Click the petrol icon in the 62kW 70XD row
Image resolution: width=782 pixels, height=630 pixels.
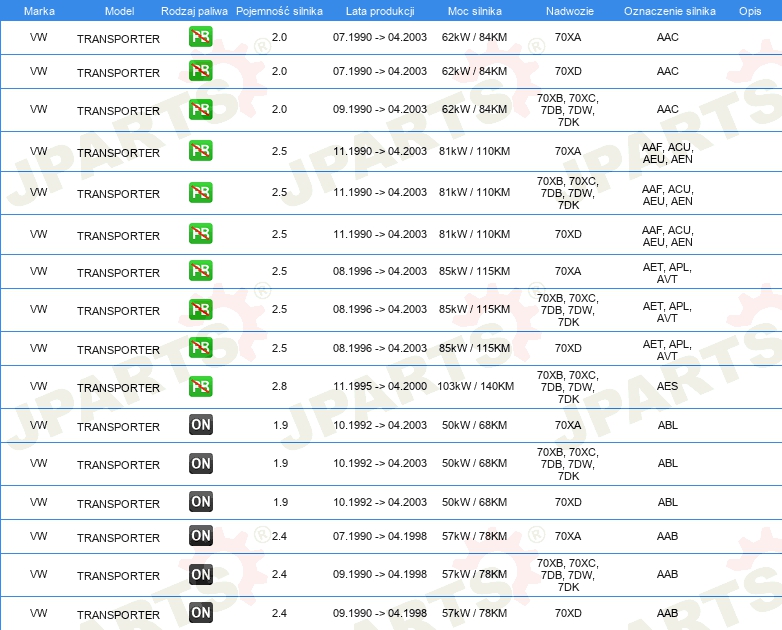click(x=200, y=71)
